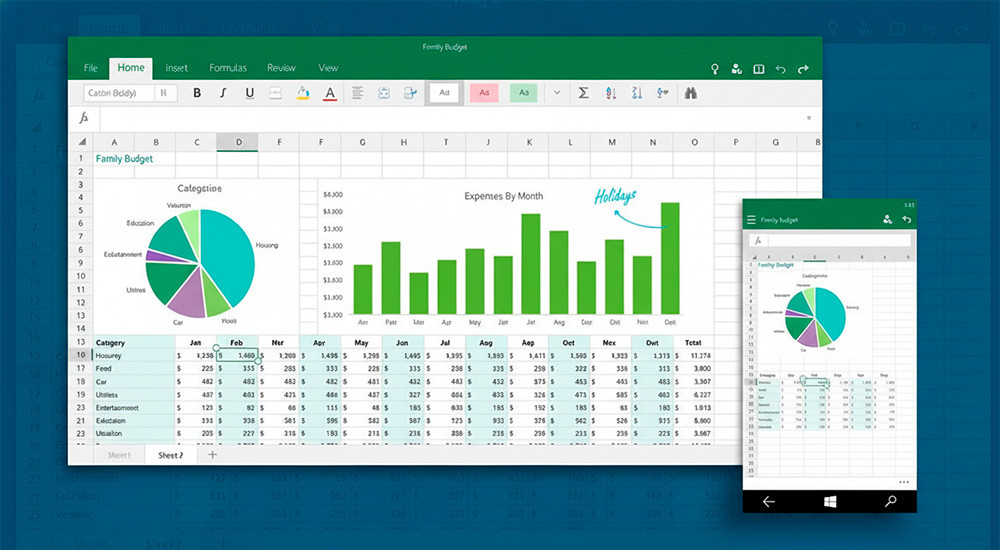Open Find with the binoculars icon

point(690,93)
